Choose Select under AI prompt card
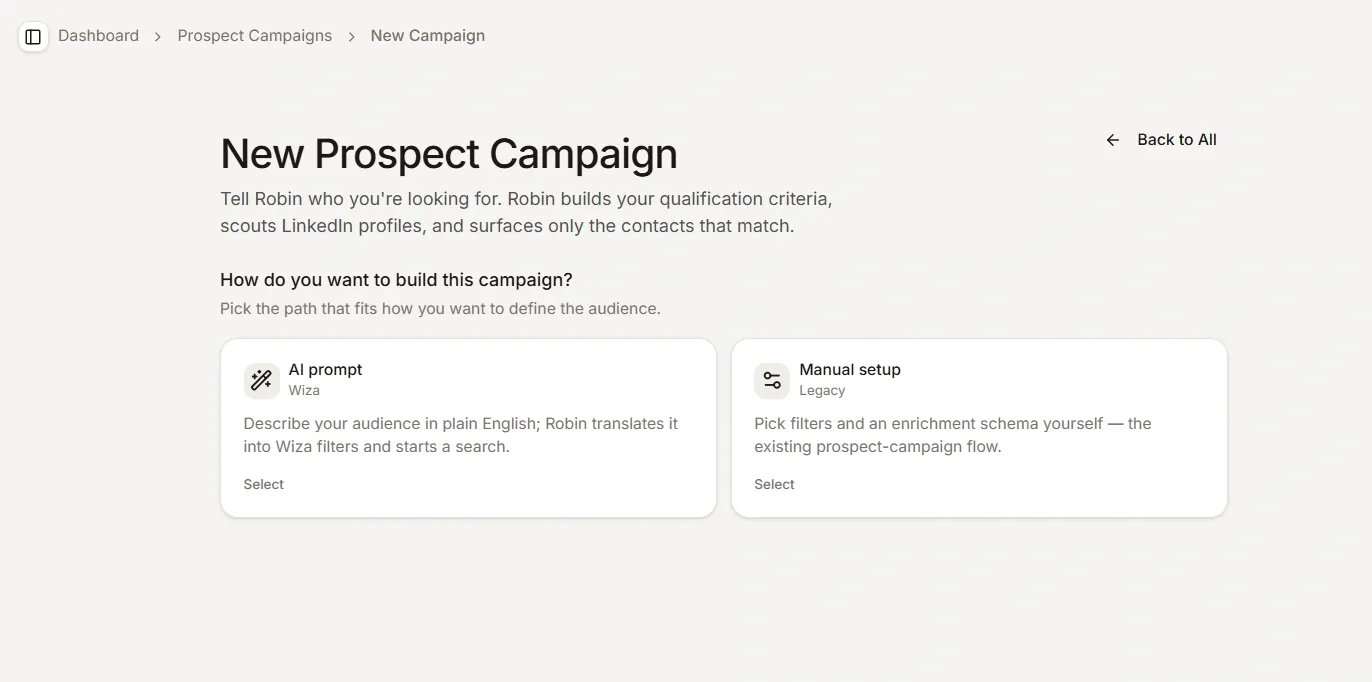The image size is (1372, 682). [x=264, y=484]
